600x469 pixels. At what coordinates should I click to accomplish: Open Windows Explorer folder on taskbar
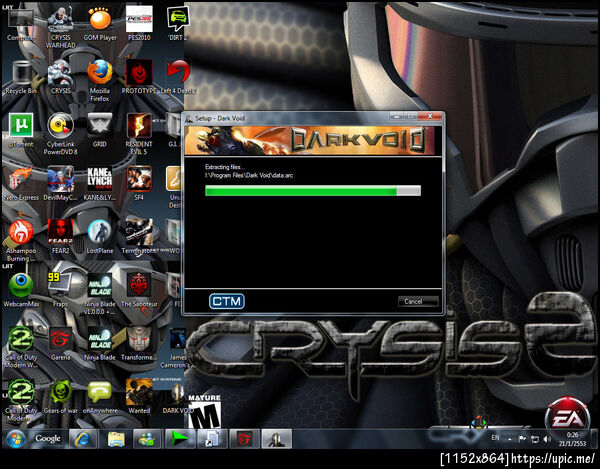(116, 439)
